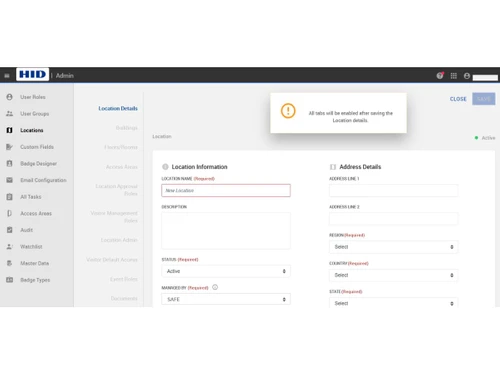
Task: Select the Floors/Rooms tab
Action: (x=121, y=147)
